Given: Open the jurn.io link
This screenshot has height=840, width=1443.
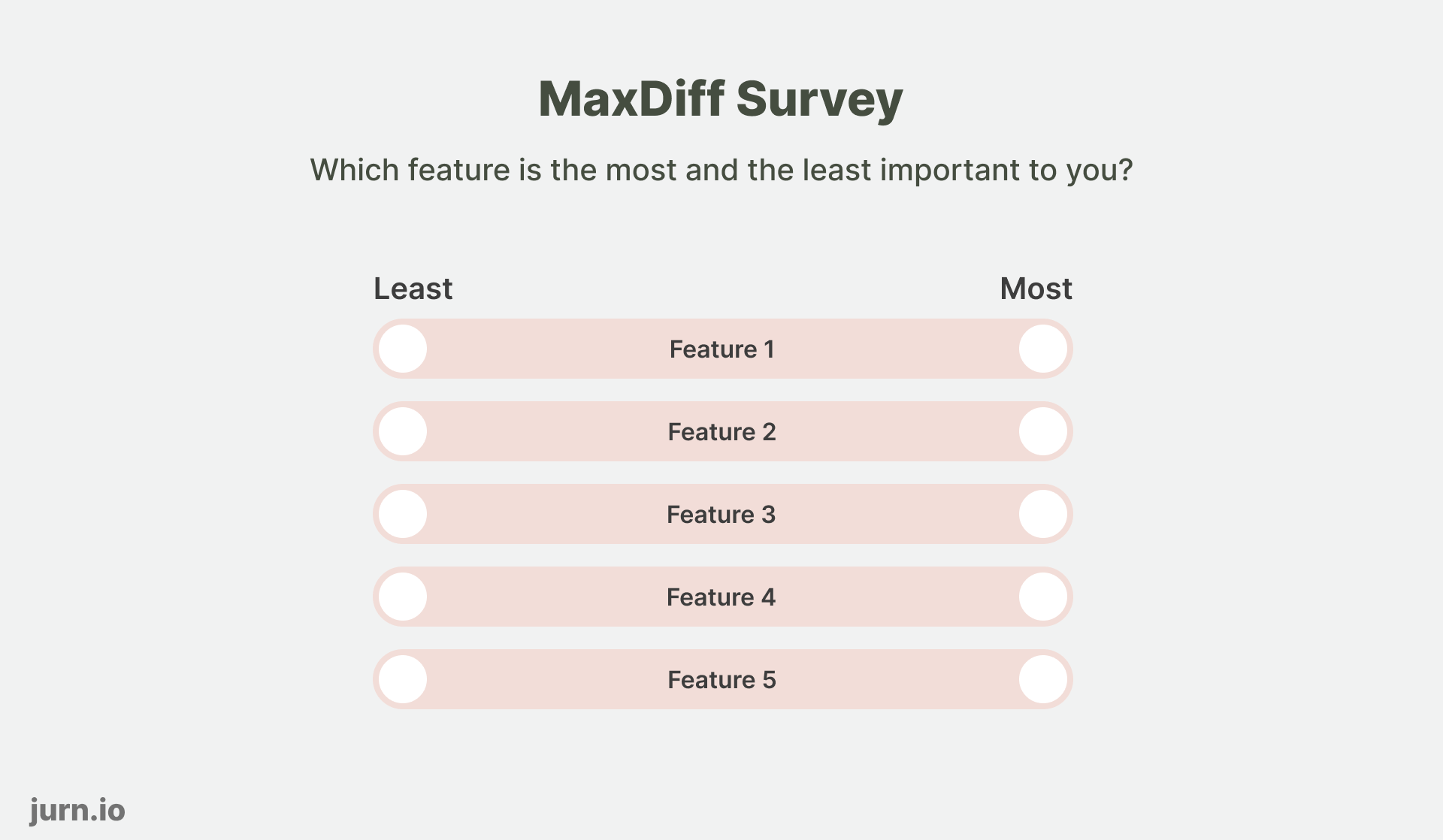Looking at the screenshot, I should [77, 810].
